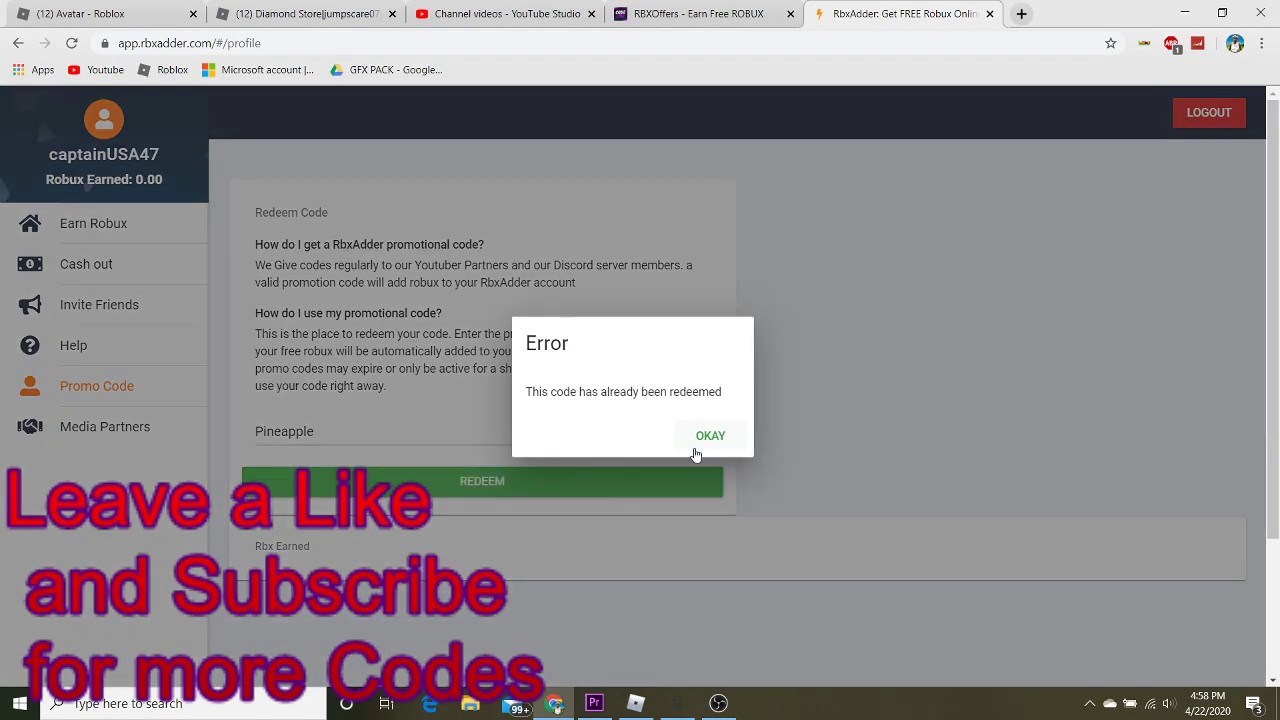Screen dimensions: 1280x720
Task: Launch Microsoft Edge from the taskbar
Action: point(429,703)
